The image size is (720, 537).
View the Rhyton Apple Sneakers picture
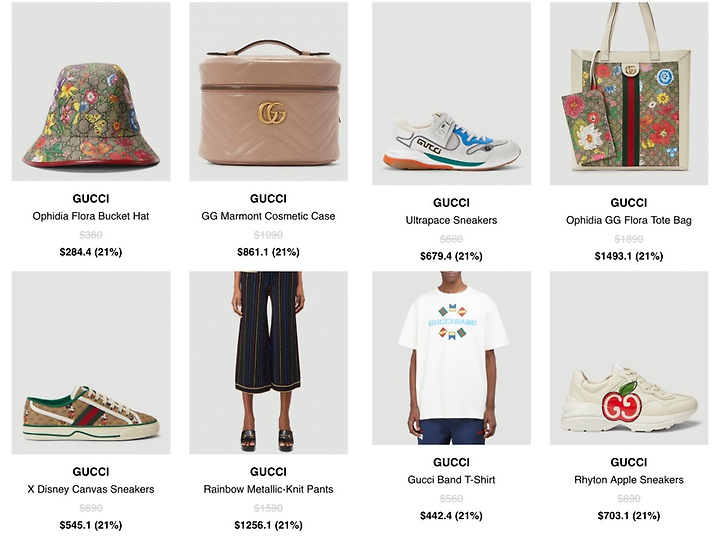(629, 358)
